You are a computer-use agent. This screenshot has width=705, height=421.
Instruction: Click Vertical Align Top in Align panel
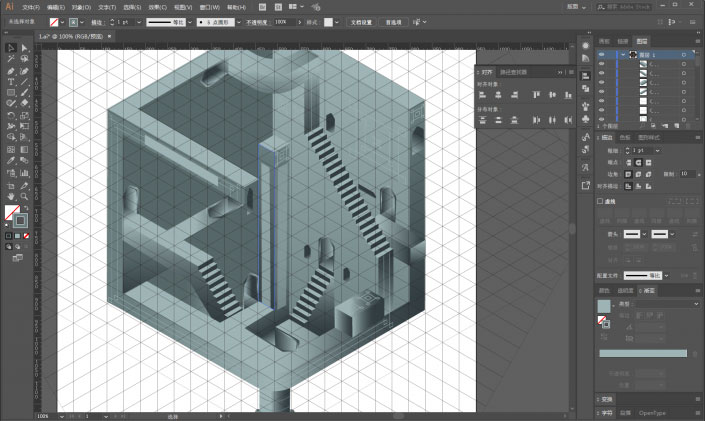click(x=536, y=95)
